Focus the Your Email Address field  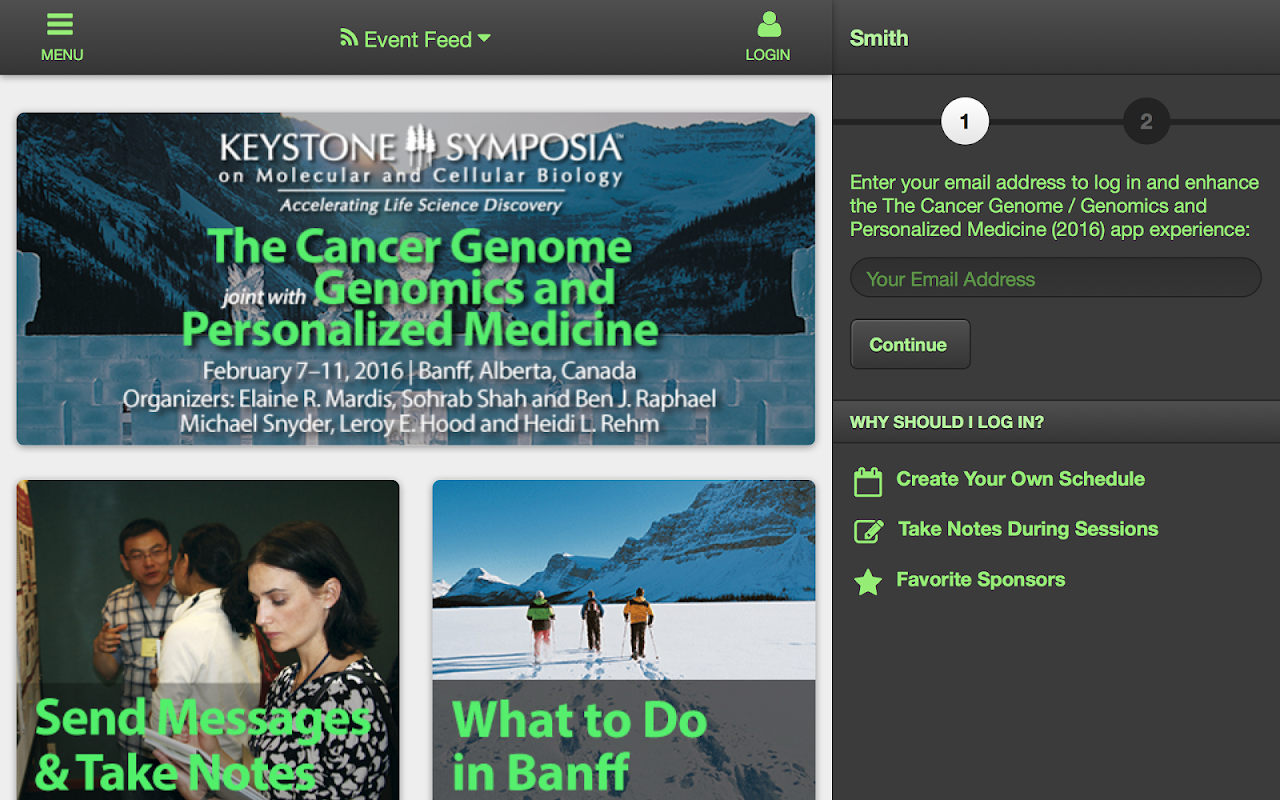coord(1056,278)
